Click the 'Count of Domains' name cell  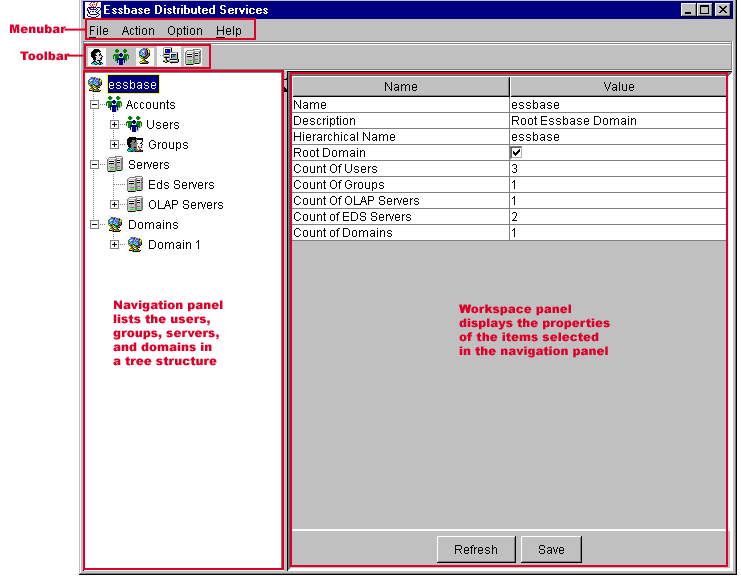(401, 233)
